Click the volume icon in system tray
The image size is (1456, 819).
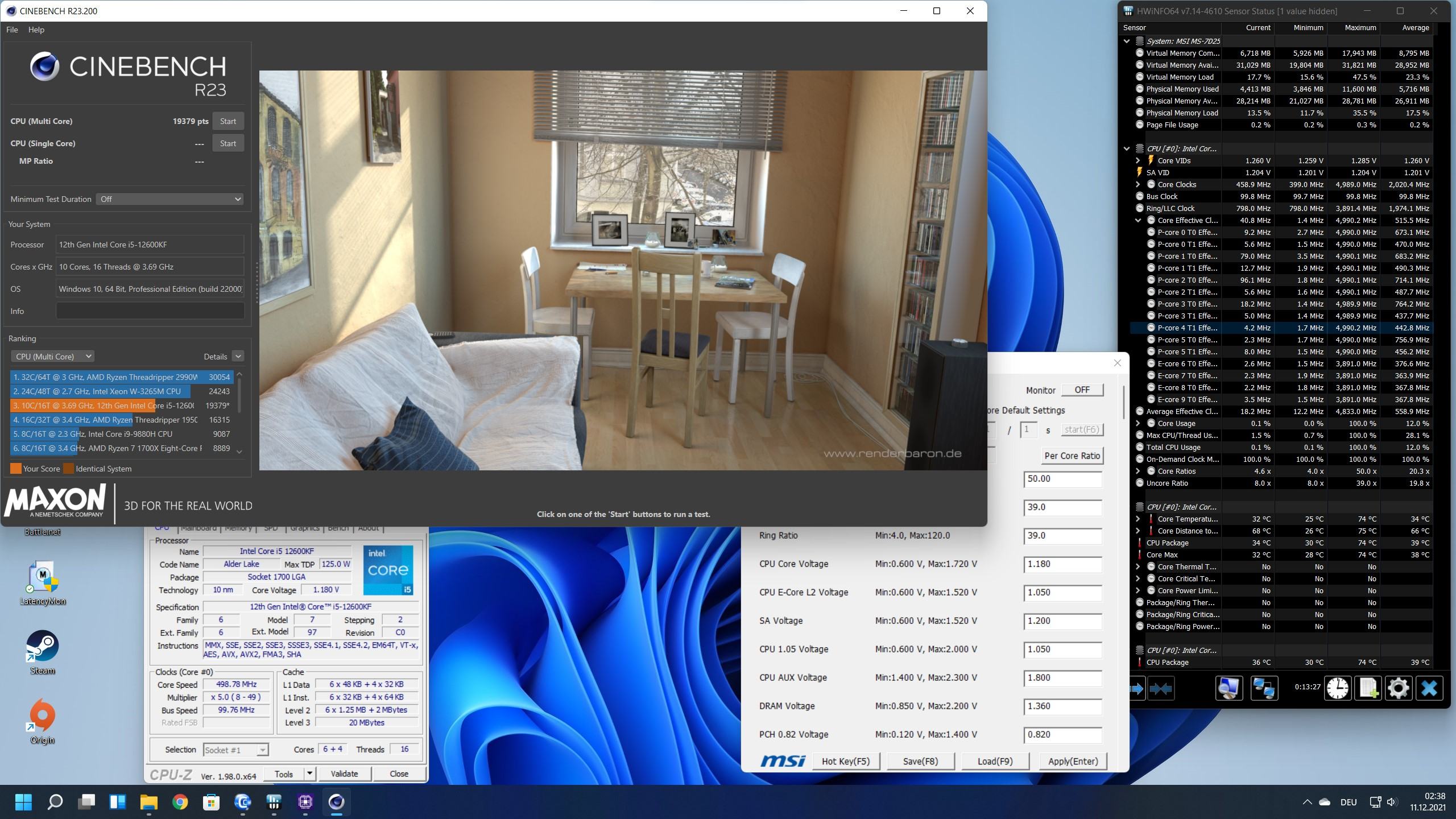[x=1392, y=802]
